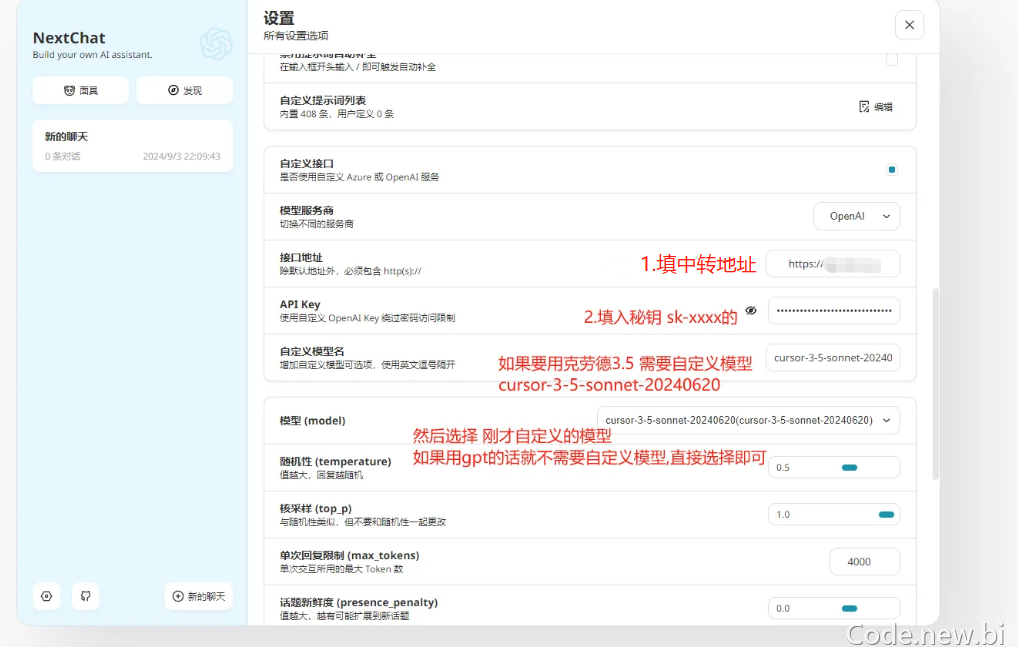The height and width of the screenshot is (647, 1018).
Task: Click the chat timestamp 2024/9/3 22:09:43
Action: [181, 156]
